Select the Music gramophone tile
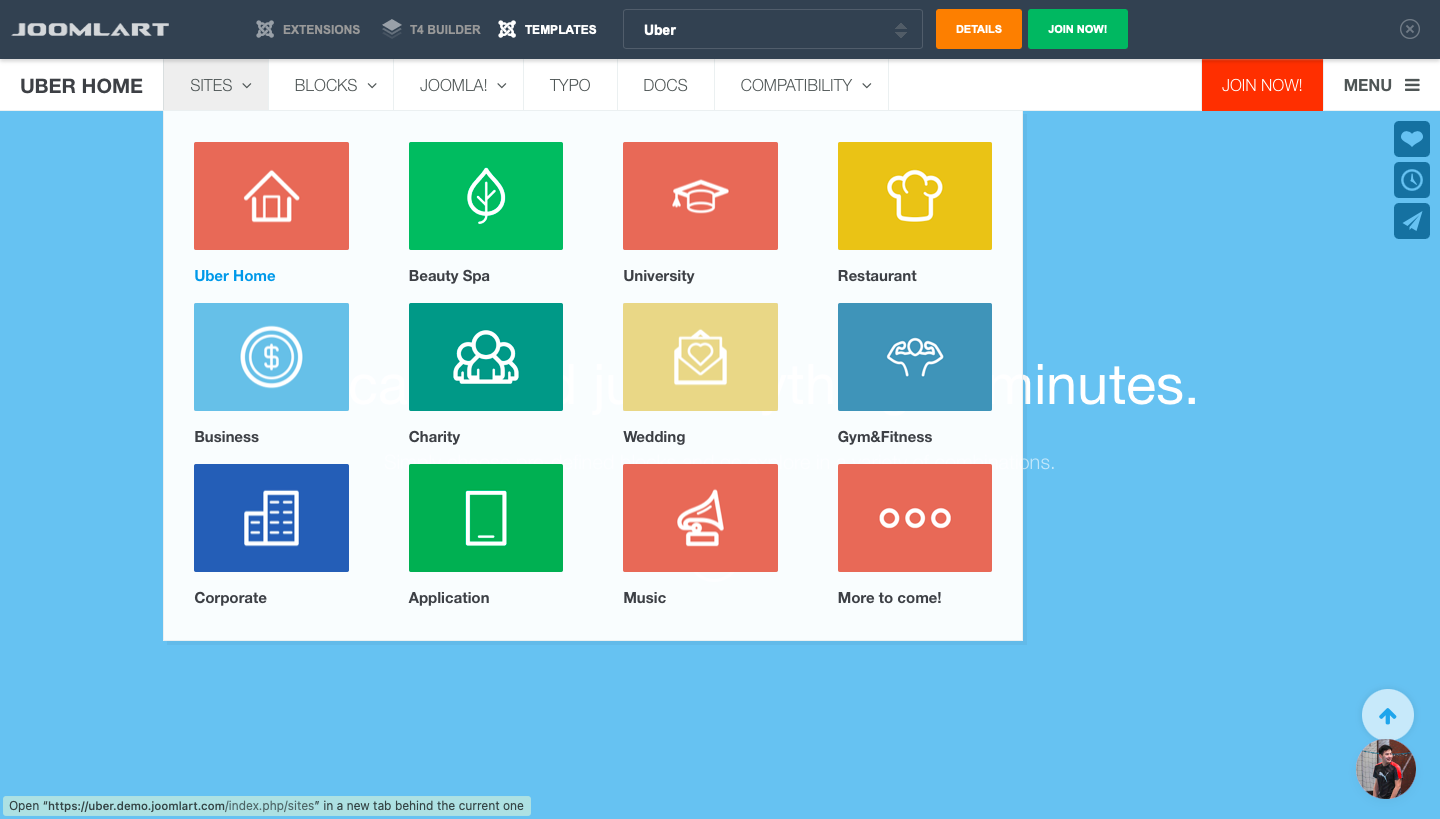Image resolution: width=1440 pixels, height=819 pixels. [700, 518]
